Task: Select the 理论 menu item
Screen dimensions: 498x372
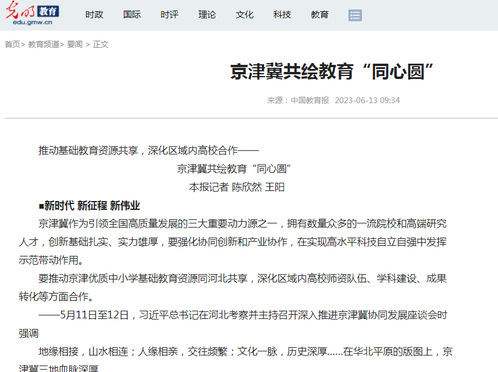Action: (x=207, y=15)
